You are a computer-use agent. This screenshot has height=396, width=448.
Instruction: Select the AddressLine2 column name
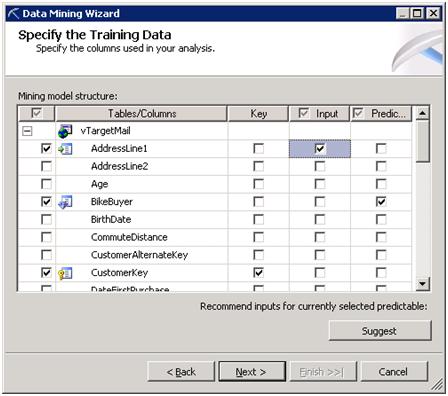(119, 166)
